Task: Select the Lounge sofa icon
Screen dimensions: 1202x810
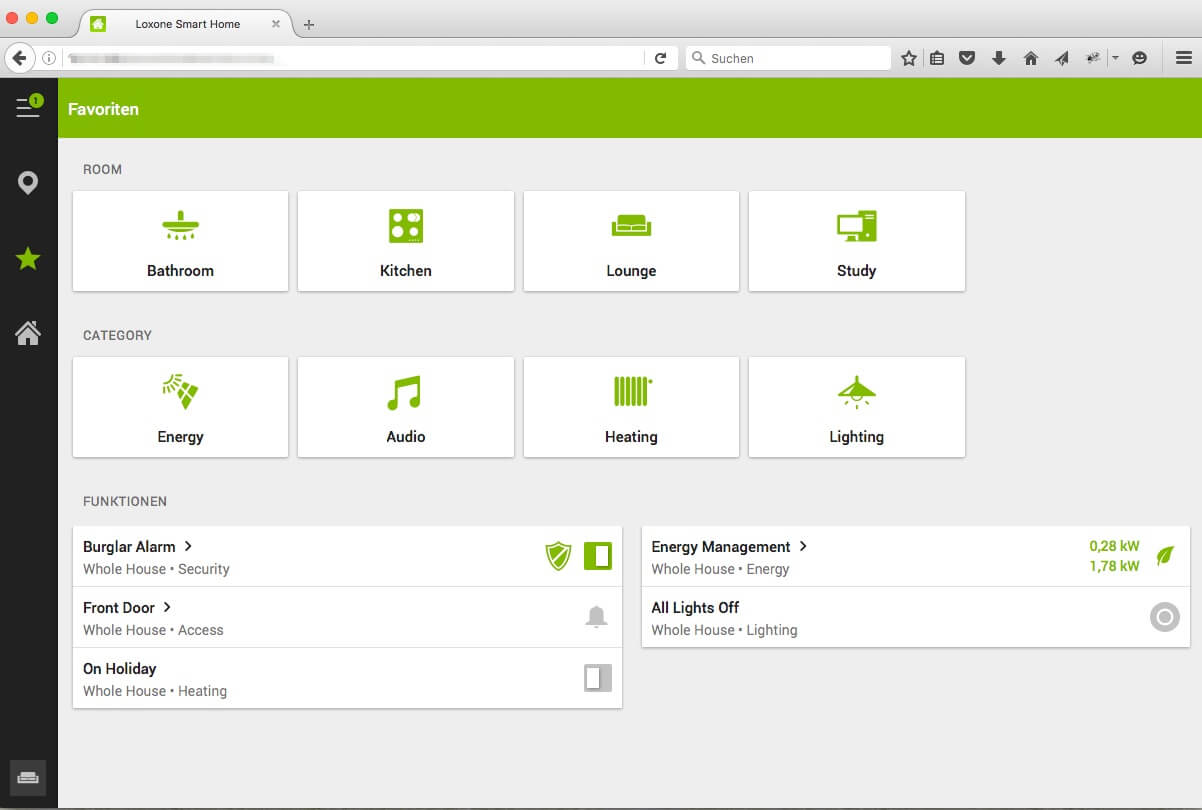Action: point(631,227)
